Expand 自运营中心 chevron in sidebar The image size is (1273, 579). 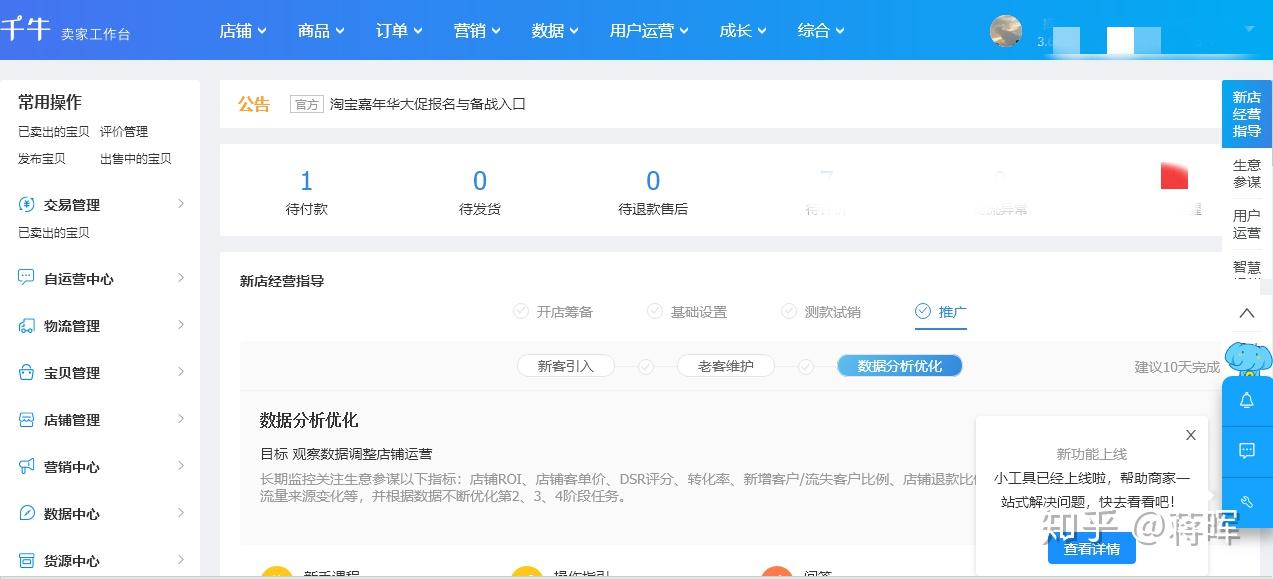click(181, 278)
